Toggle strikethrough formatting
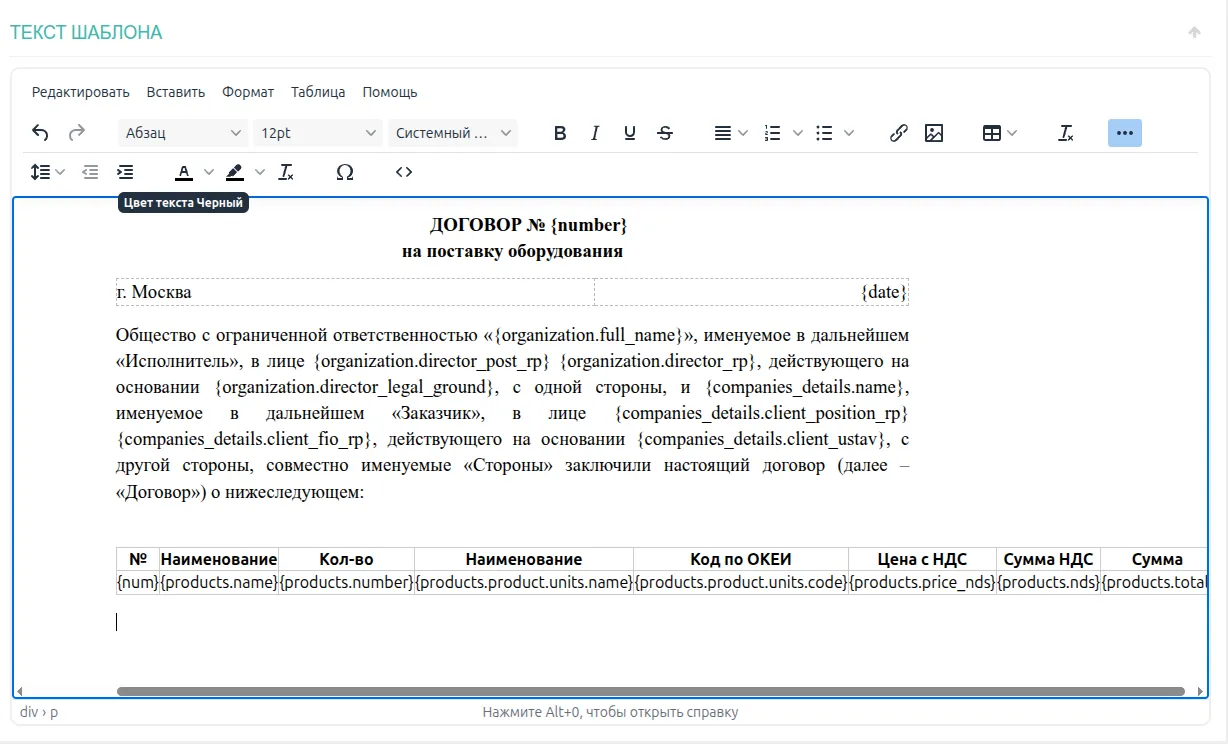Screen dimensions: 1228x744 click(665, 133)
